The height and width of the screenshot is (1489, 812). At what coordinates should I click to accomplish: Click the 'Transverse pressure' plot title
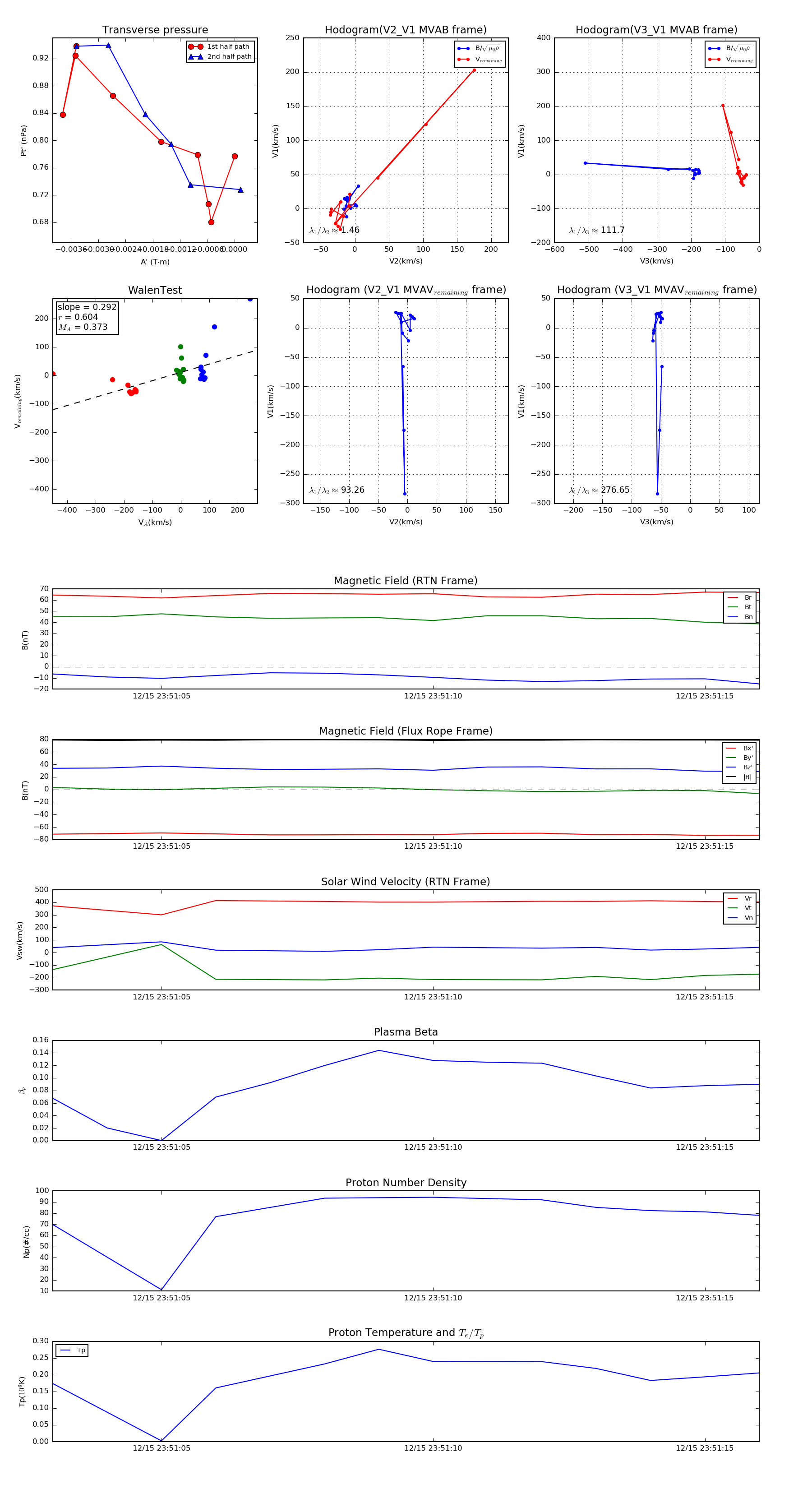155,30
